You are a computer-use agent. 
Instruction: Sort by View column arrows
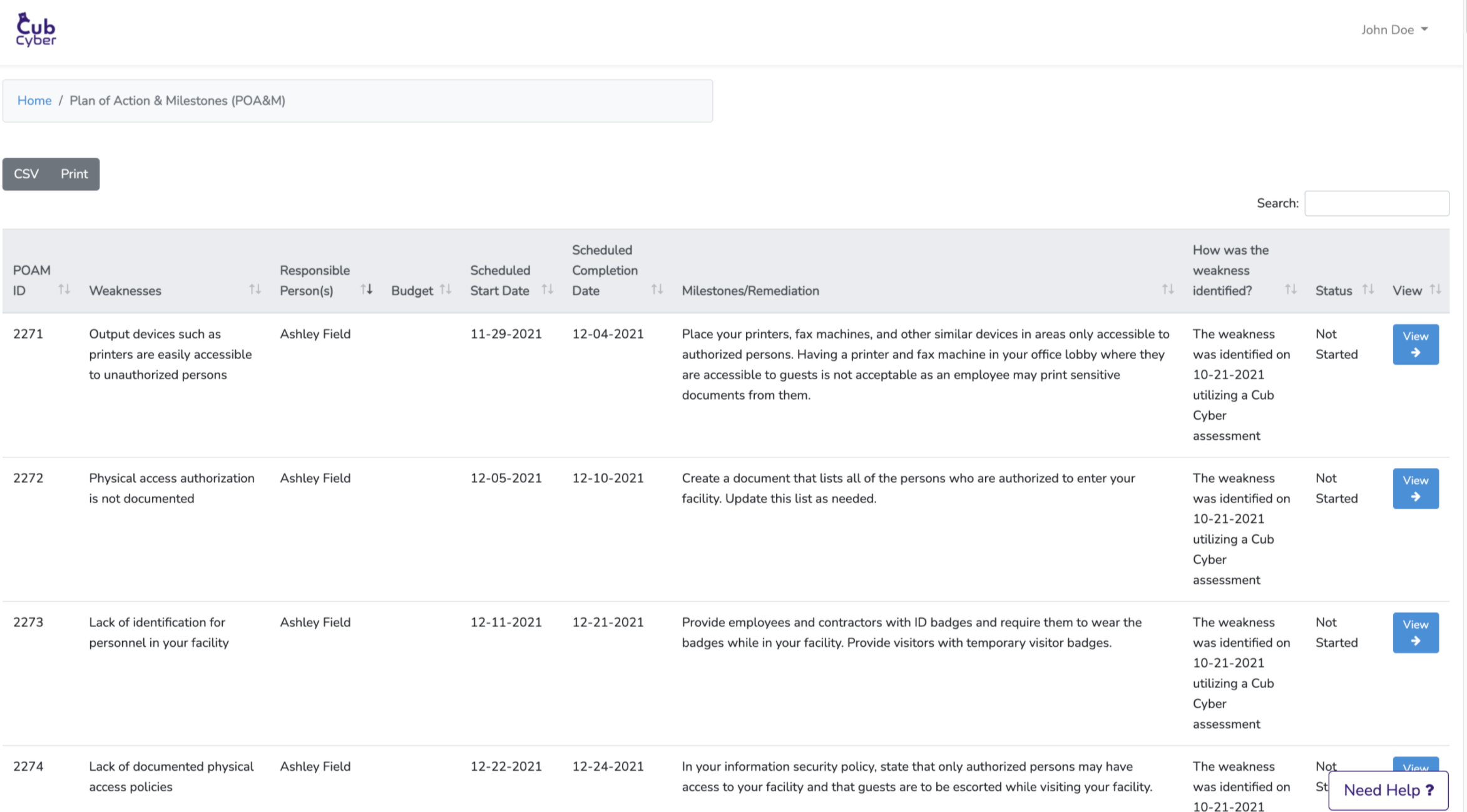pos(1436,289)
